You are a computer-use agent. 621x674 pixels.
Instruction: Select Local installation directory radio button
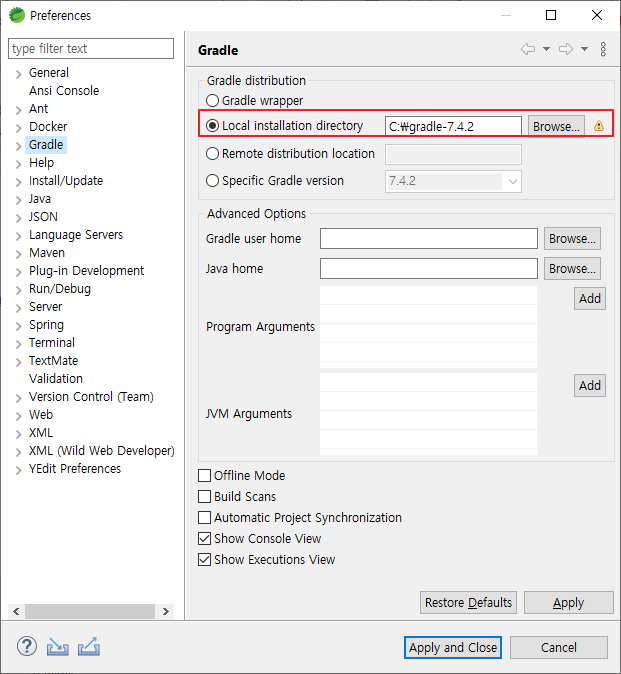pyautogui.click(x=212, y=126)
